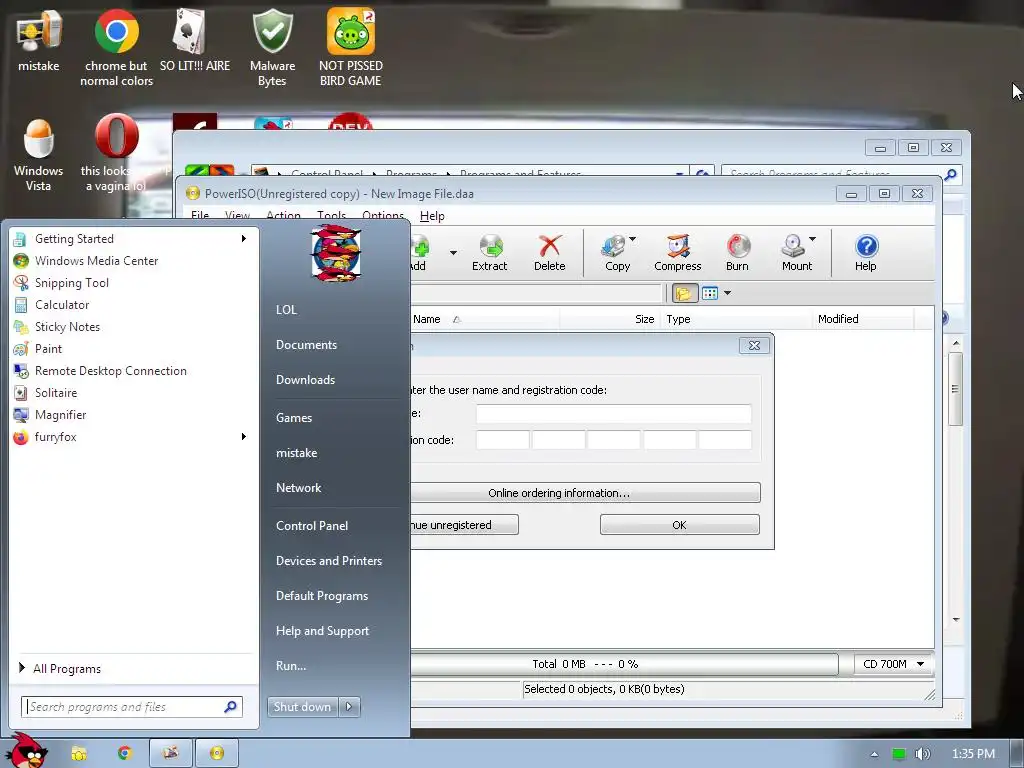Screen dimensions: 1024x768
Task: Click the Type column header
Action: pyautogui.click(x=736, y=319)
